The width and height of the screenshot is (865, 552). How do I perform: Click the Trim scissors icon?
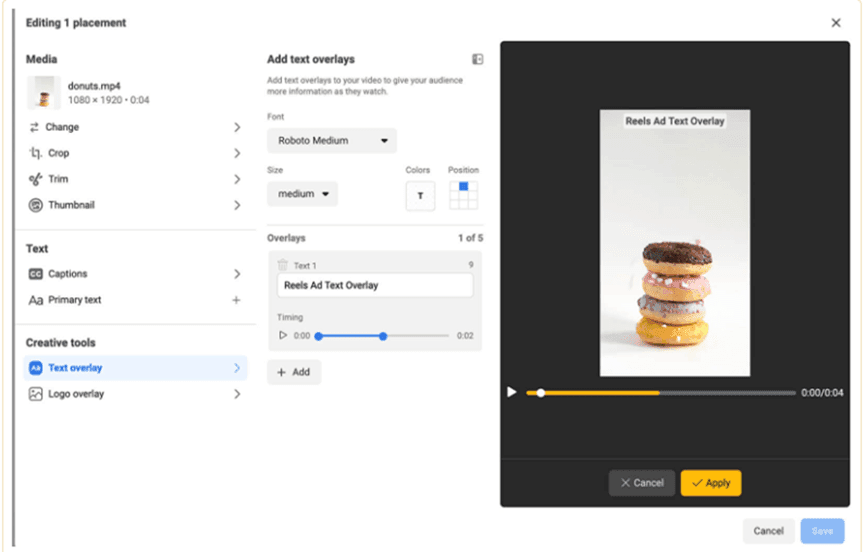[x=35, y=179]
